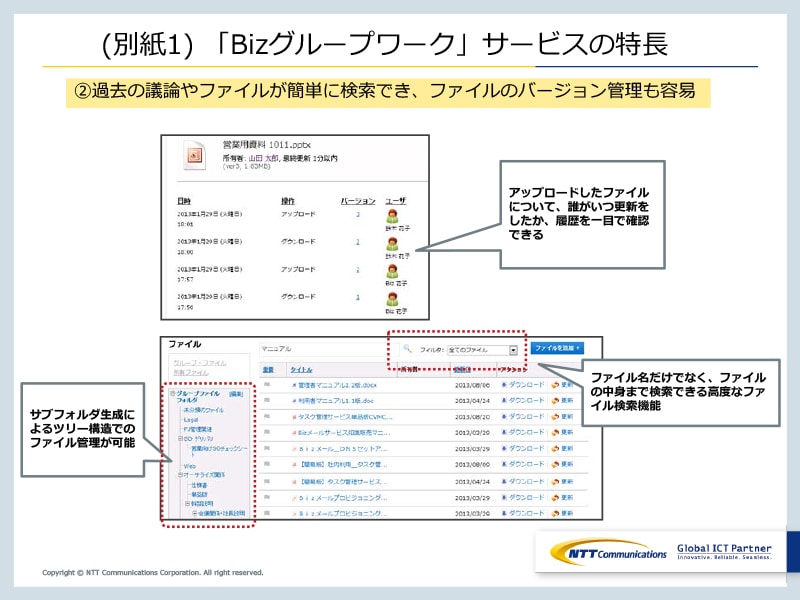Select 未分類のファイル folder in tree
800x600 pixels.
[203, 410]
